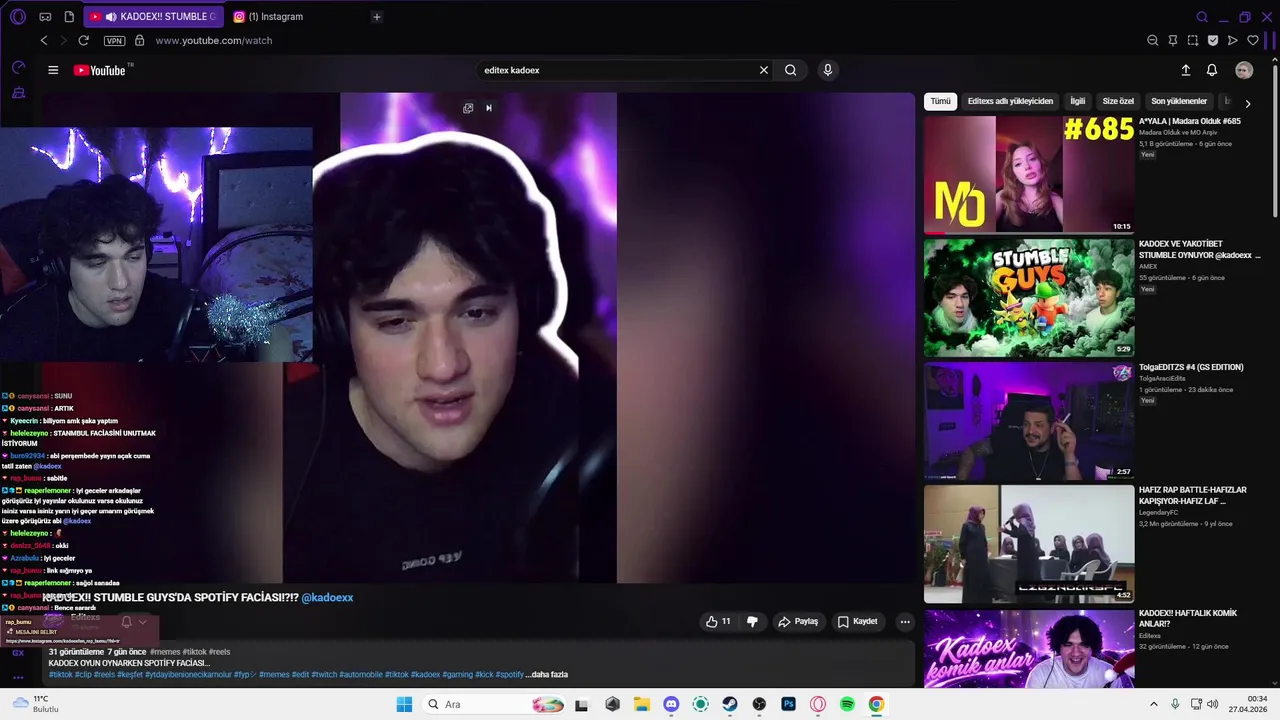Expand description with ...daha fazla
The image size is (1280, 720).
[546, 674]
